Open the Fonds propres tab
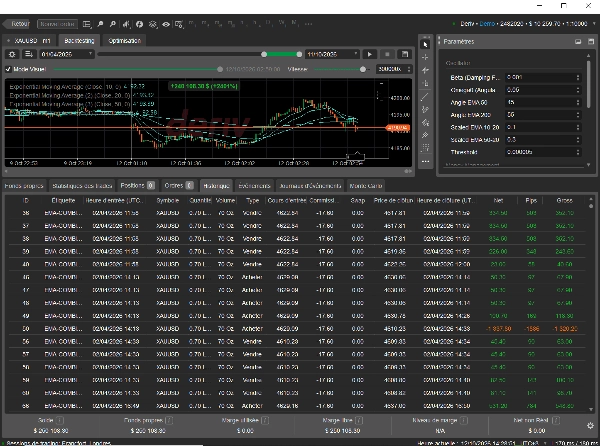600x446 pixels. tap(24, 186)
